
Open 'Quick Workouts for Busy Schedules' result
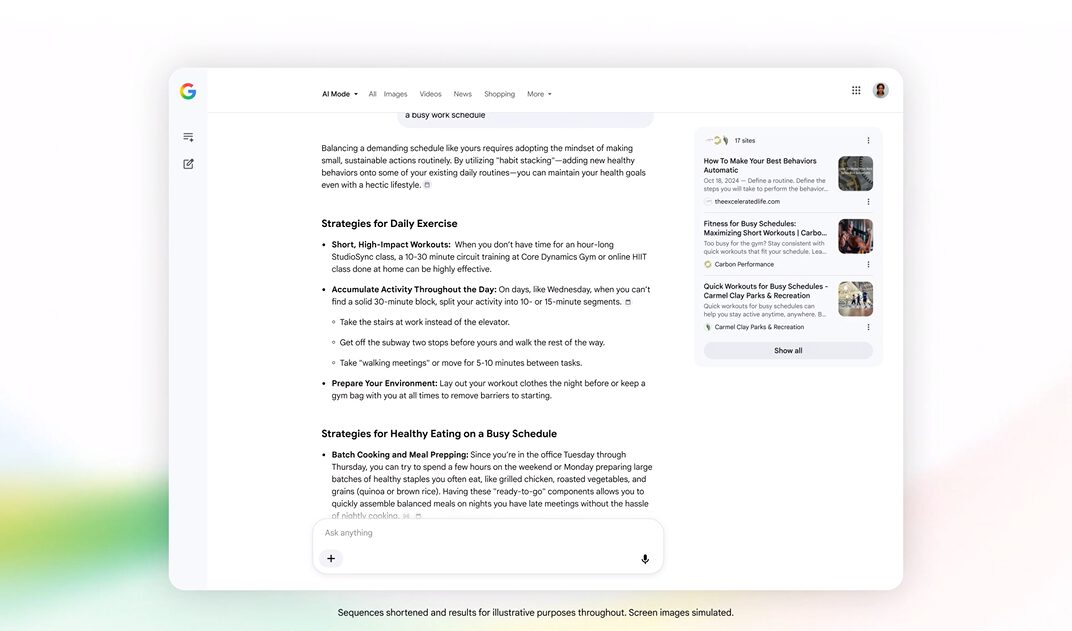coord(766,291)
